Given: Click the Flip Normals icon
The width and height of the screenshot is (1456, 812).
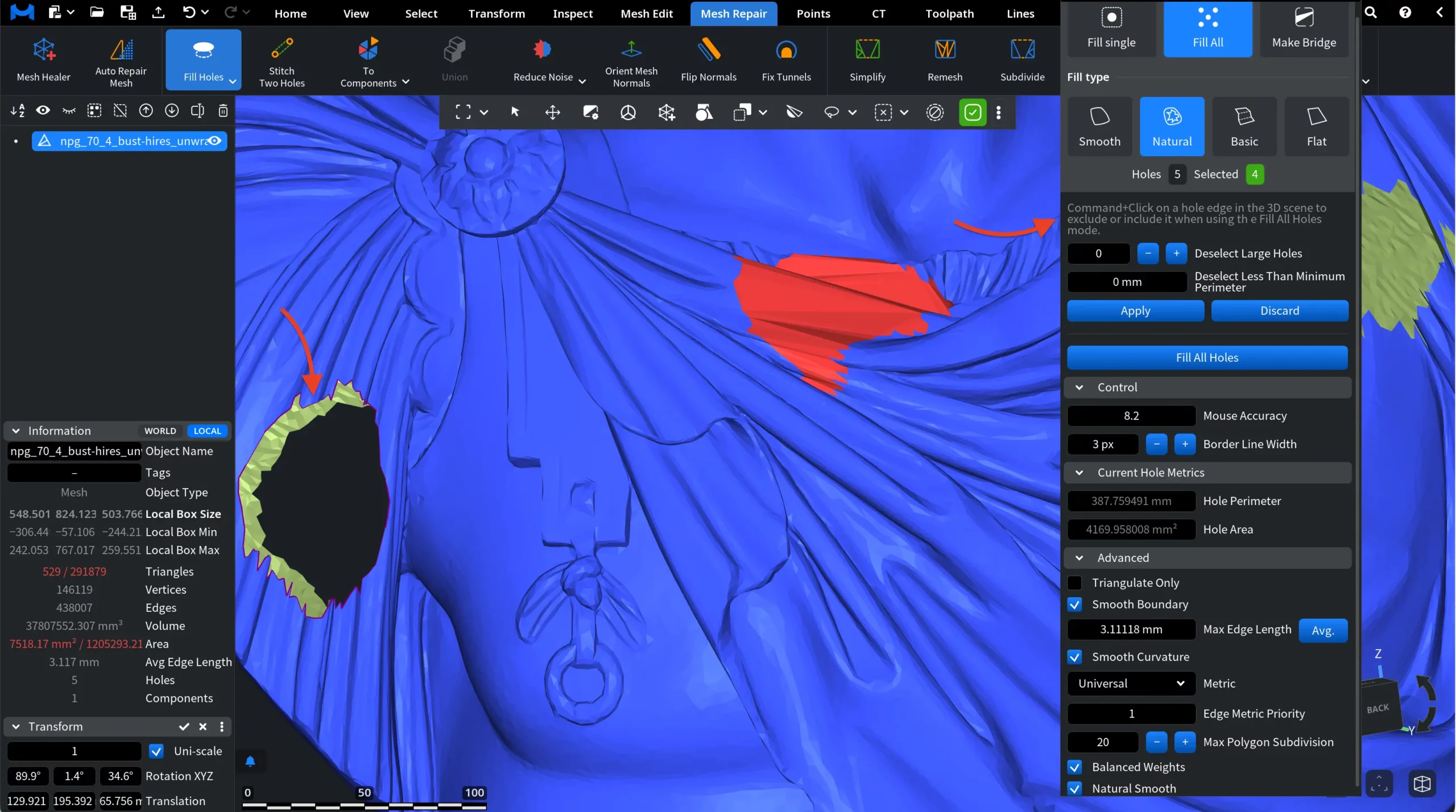Looking at the screenshot, I should 708,50.
